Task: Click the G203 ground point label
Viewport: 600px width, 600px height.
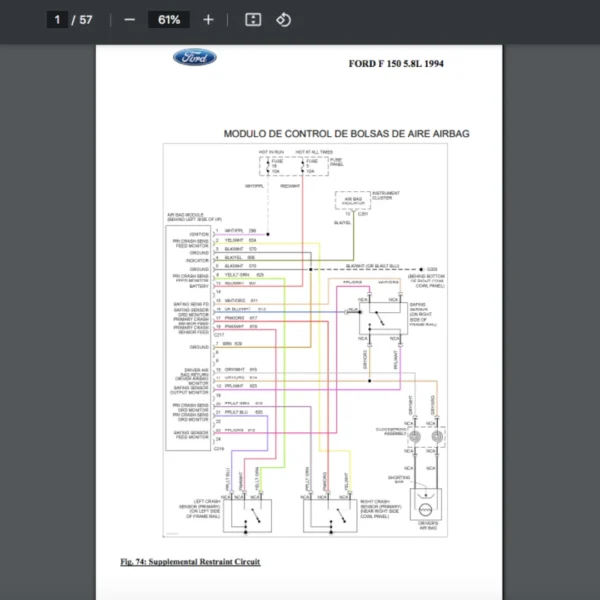Action: (x=431, y=268)
